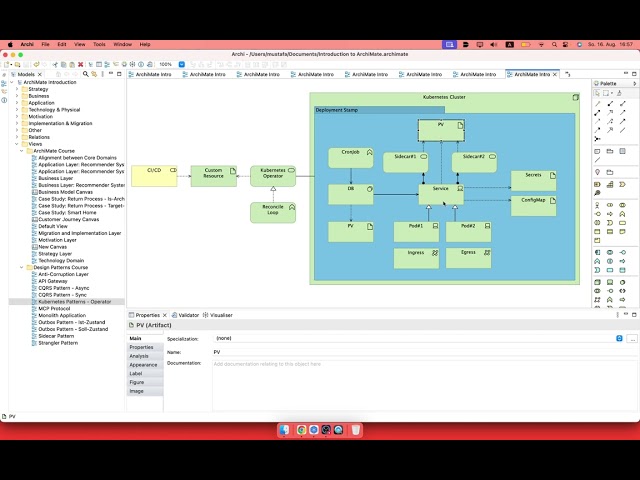Screen dimensions: 640x480
Task: Collapse the ArchiMate Course folder
Action: pyautogui.click(x=22, y=151)
